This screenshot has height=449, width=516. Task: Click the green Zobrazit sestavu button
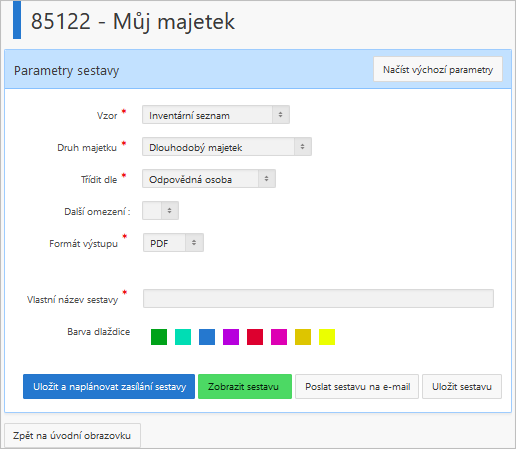point(245,387)
